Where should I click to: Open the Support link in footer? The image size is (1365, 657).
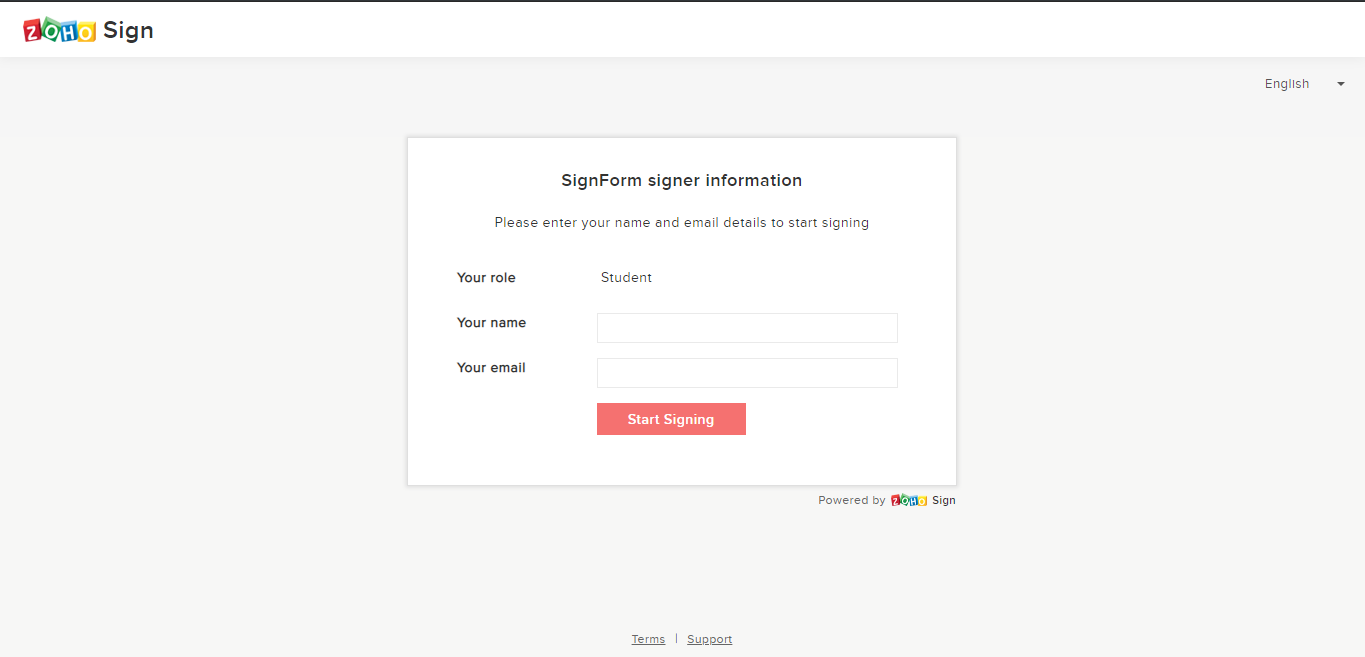point(709,639)
